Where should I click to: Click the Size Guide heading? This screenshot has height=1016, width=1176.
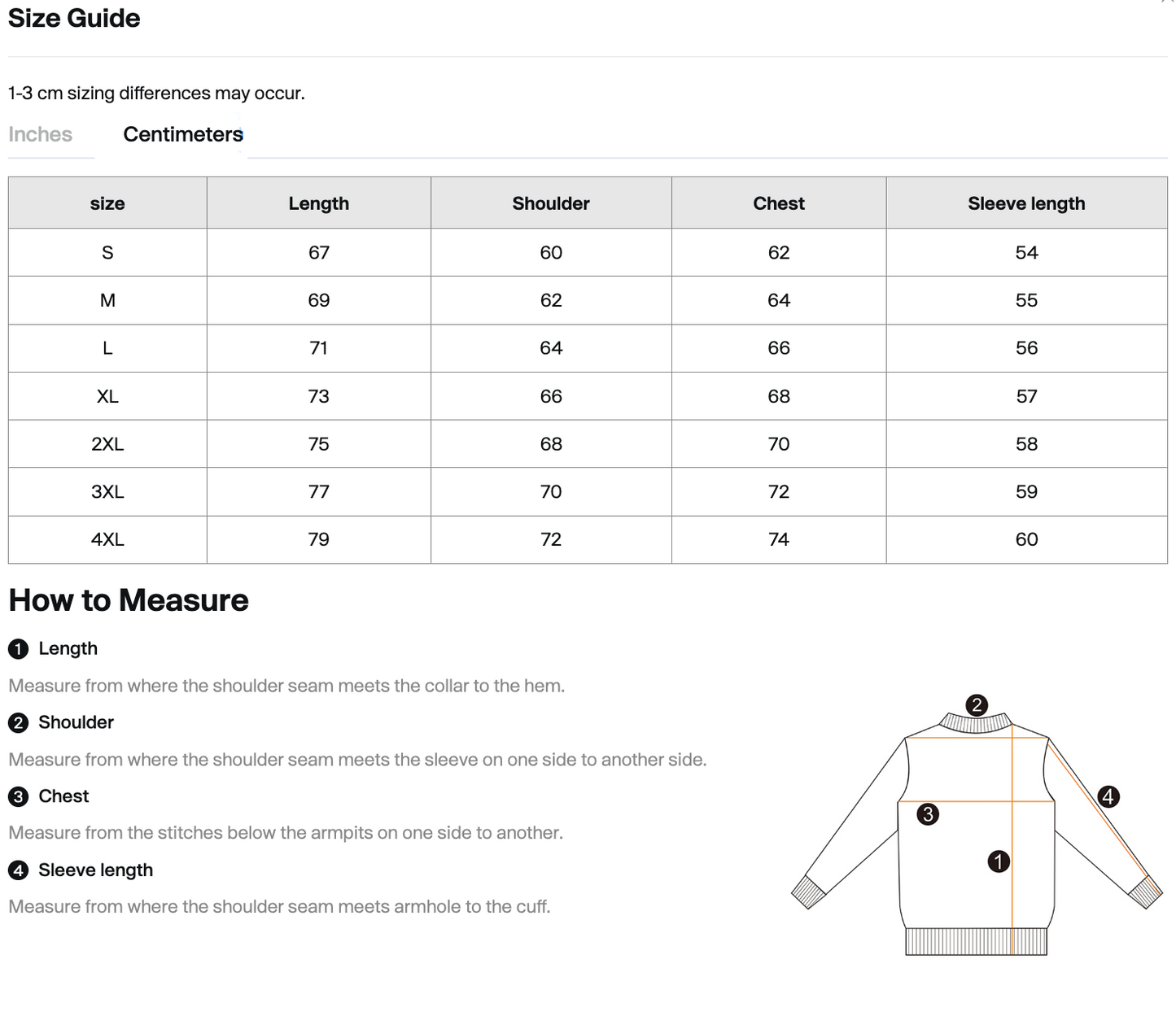(73, 18)
